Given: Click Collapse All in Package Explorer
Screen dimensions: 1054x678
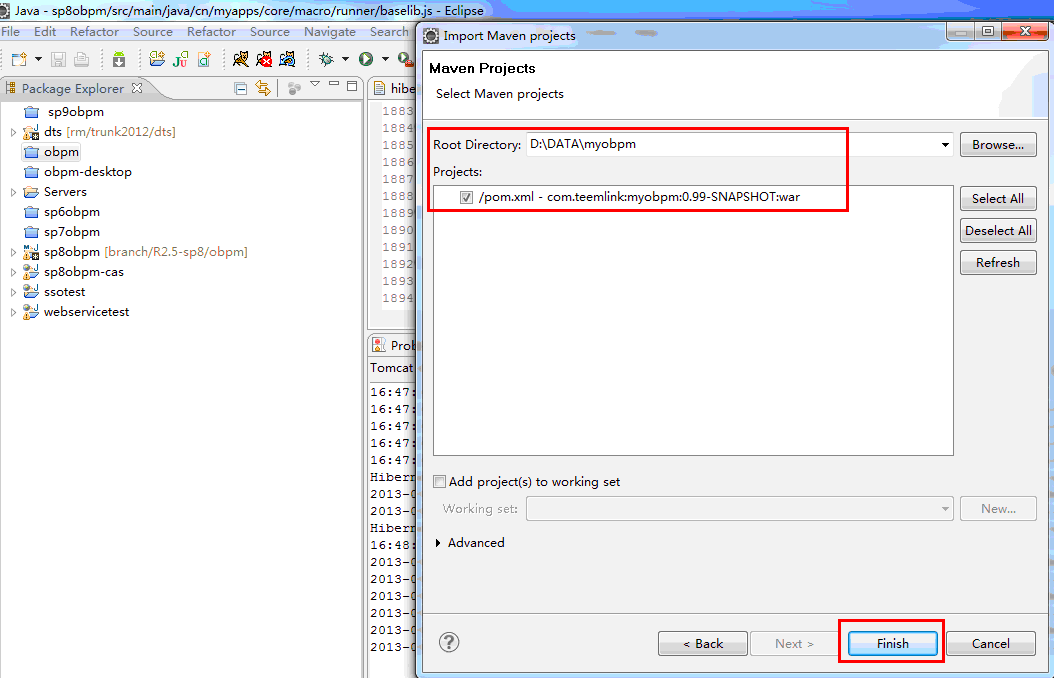Looking at the screenshot, I should click(241, 88).
